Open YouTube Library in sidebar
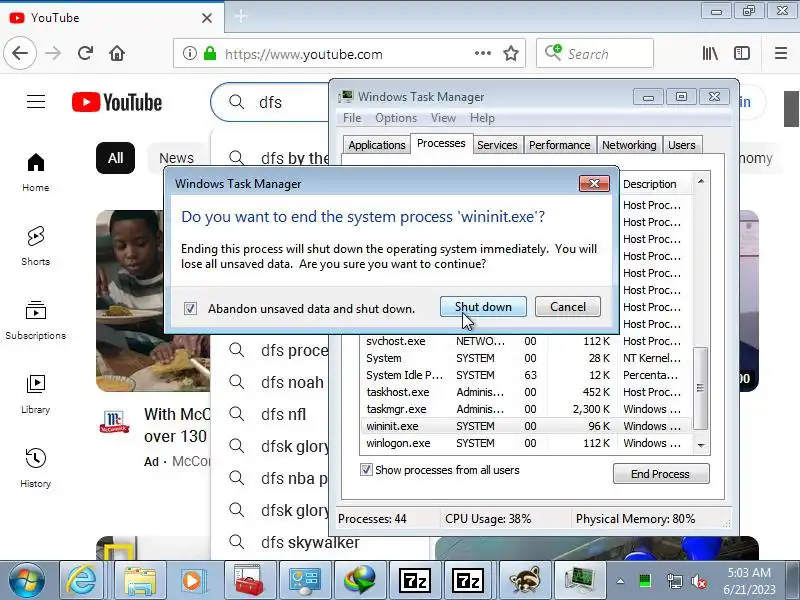 pyautogui.click(x=36, y=394)
